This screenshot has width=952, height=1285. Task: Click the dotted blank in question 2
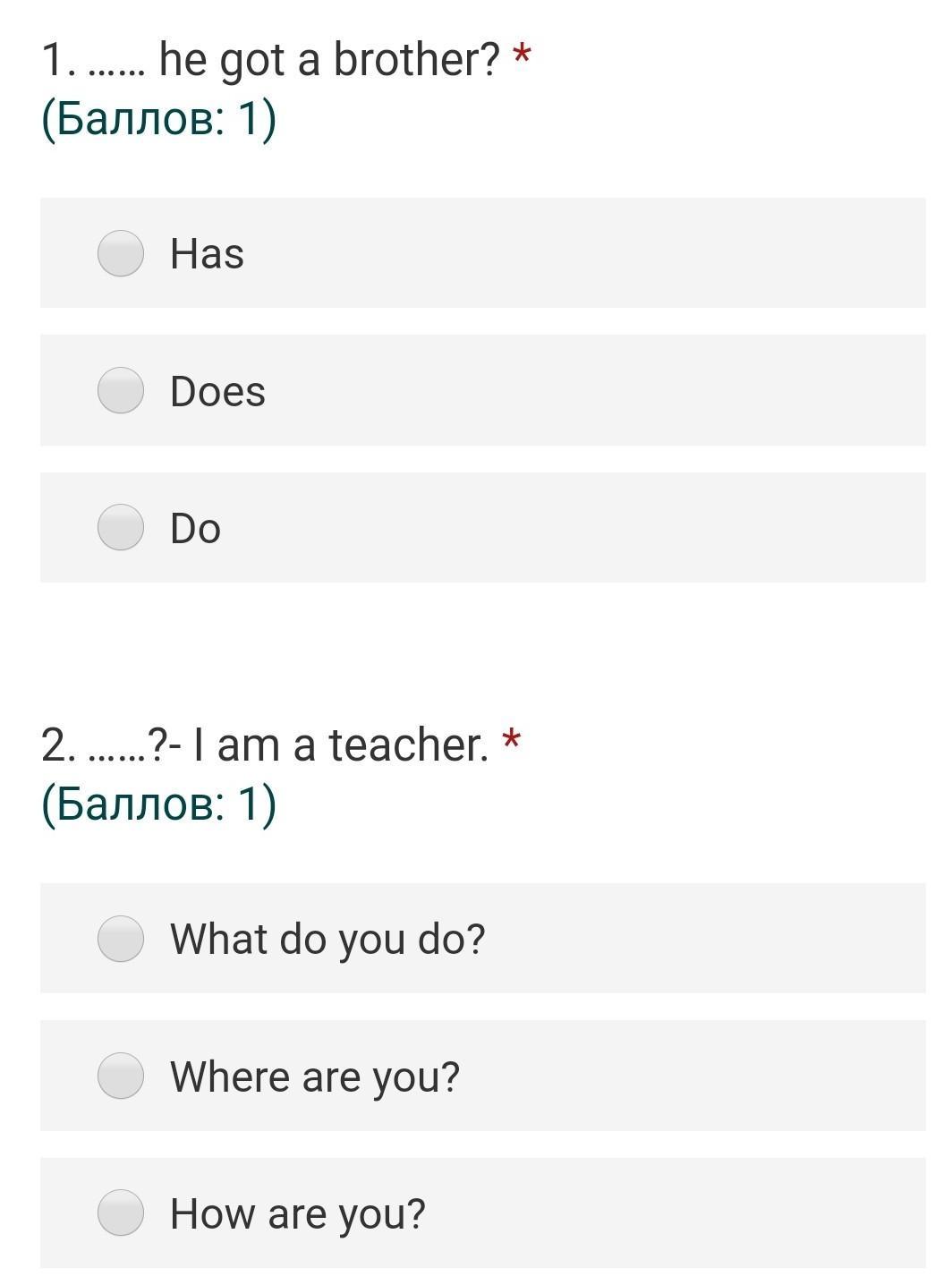coord(119,754)
